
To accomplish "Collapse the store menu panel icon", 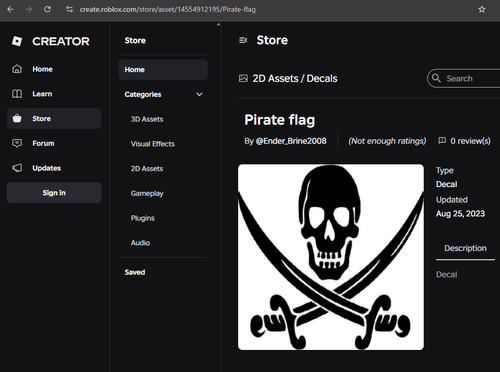I will click(x=243, y=40).
